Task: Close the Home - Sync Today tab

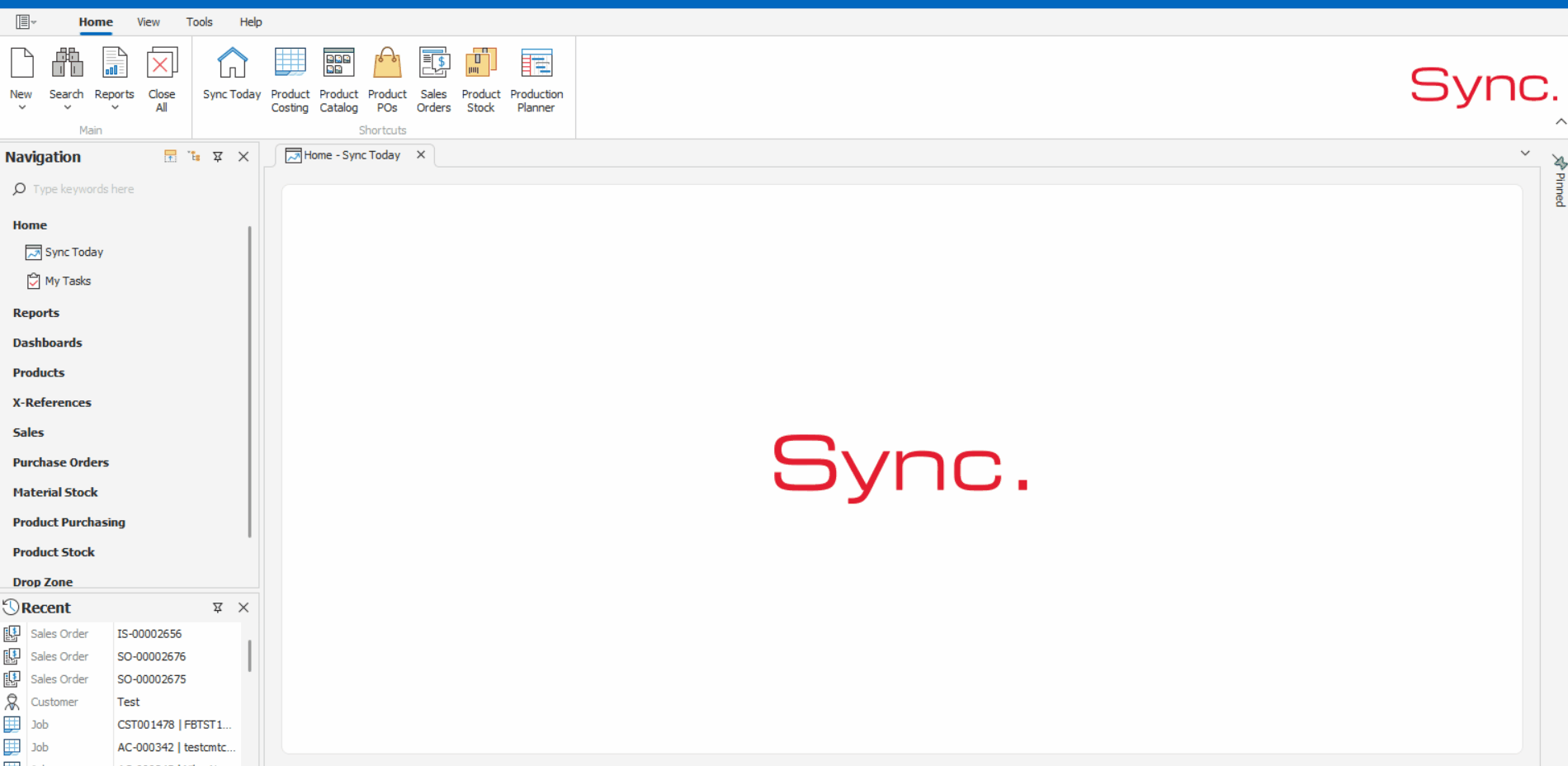Action: pyautogui.click(x=421, y=154)
